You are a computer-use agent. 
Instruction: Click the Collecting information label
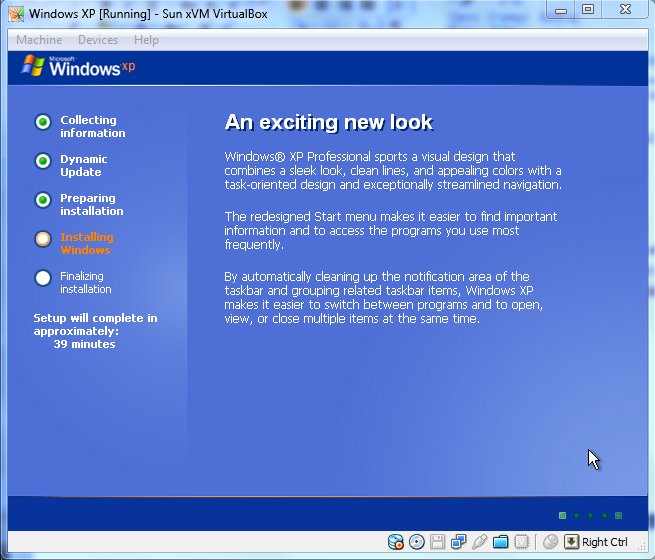point(93,127)
